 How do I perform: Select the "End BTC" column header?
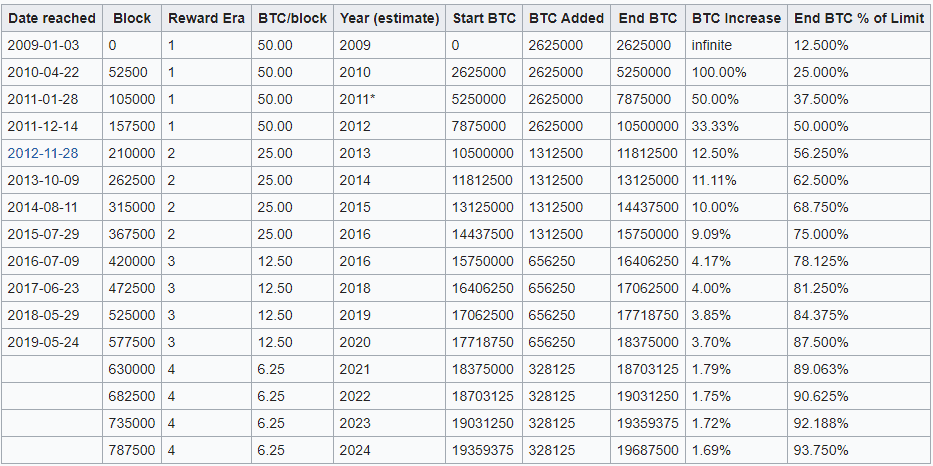(x=647, y=18)
